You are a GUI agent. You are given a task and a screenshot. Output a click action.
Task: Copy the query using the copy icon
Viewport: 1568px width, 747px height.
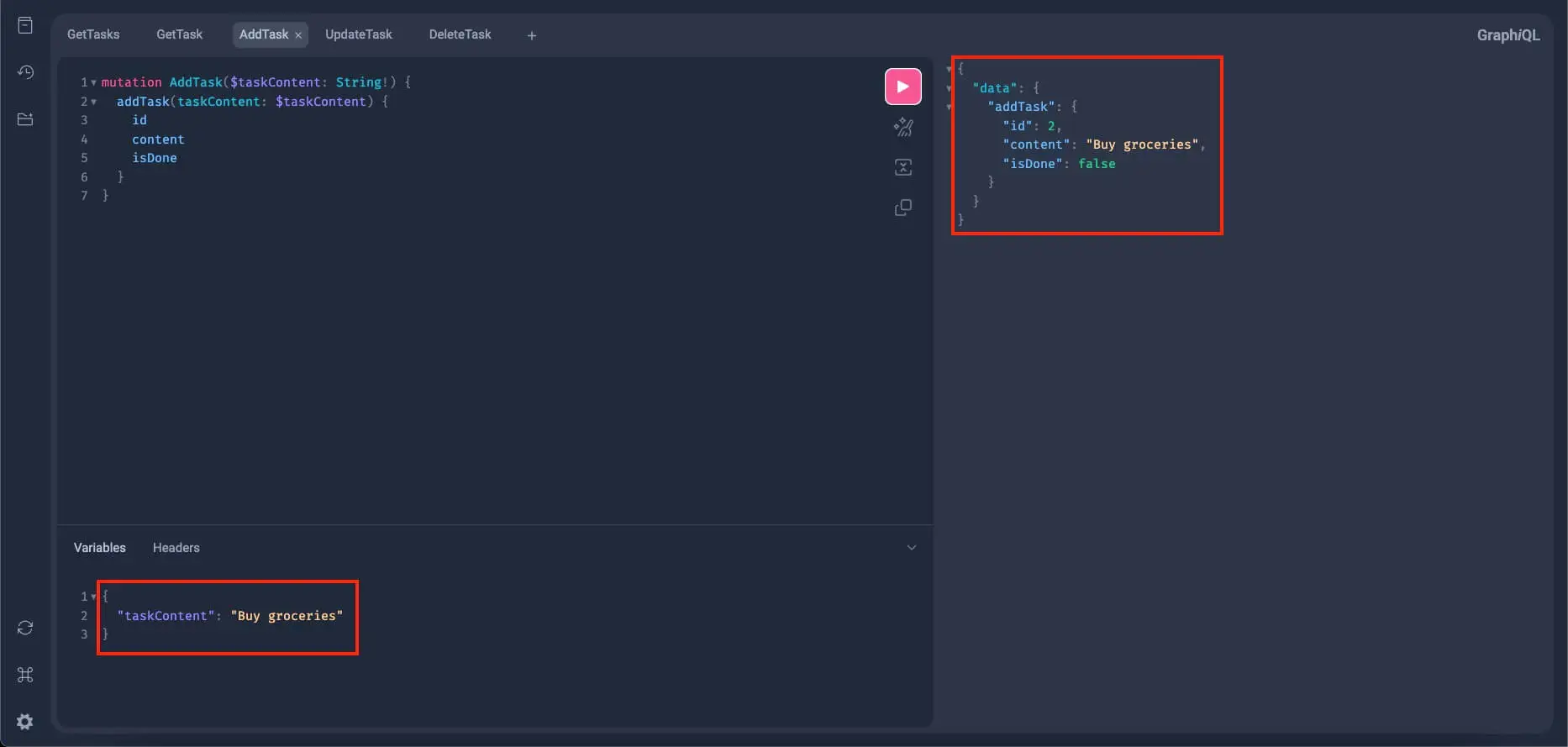(x=902, y=208)
